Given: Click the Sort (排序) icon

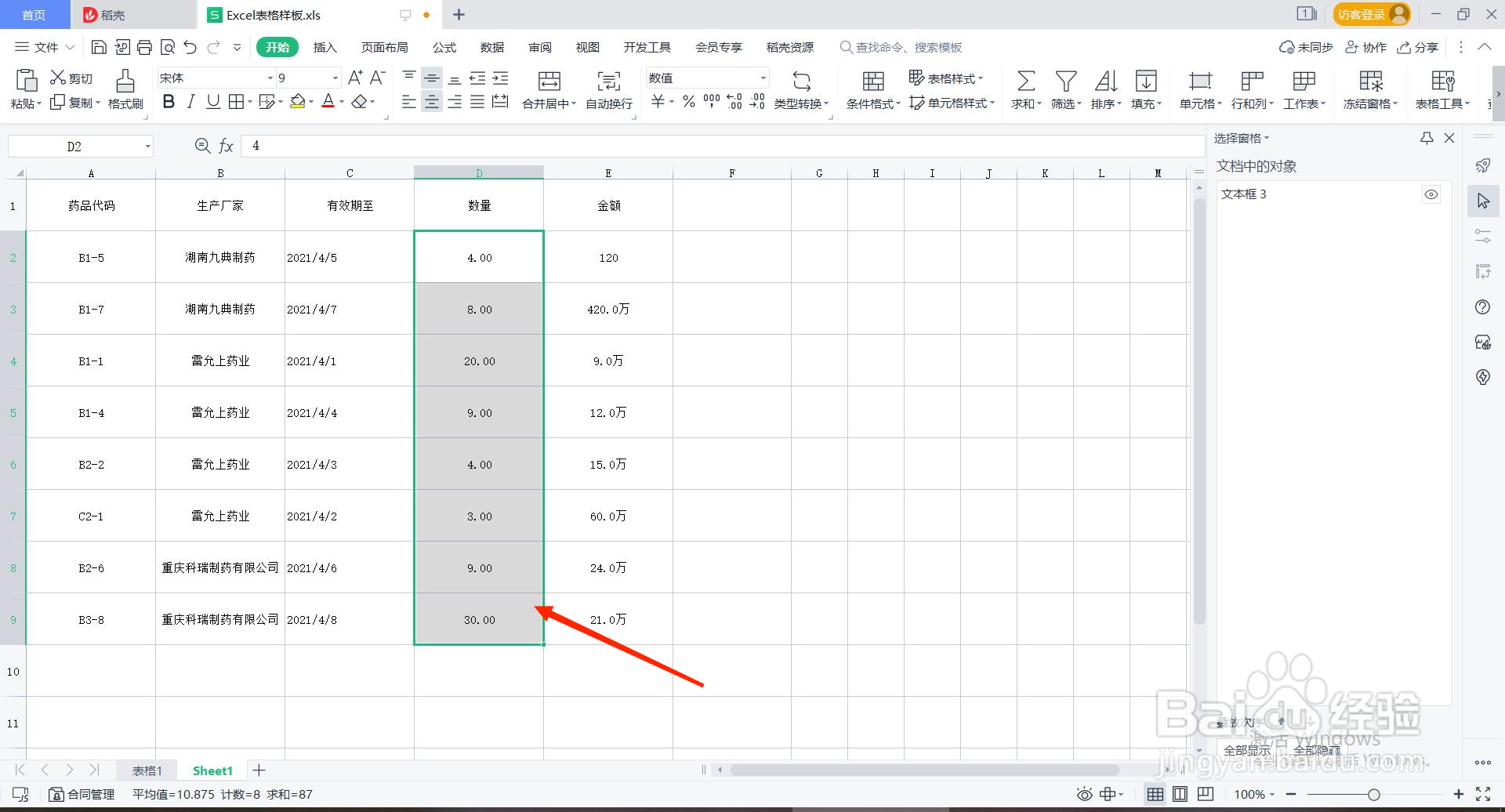Looking at the screenshot, I should (1105, 81).
